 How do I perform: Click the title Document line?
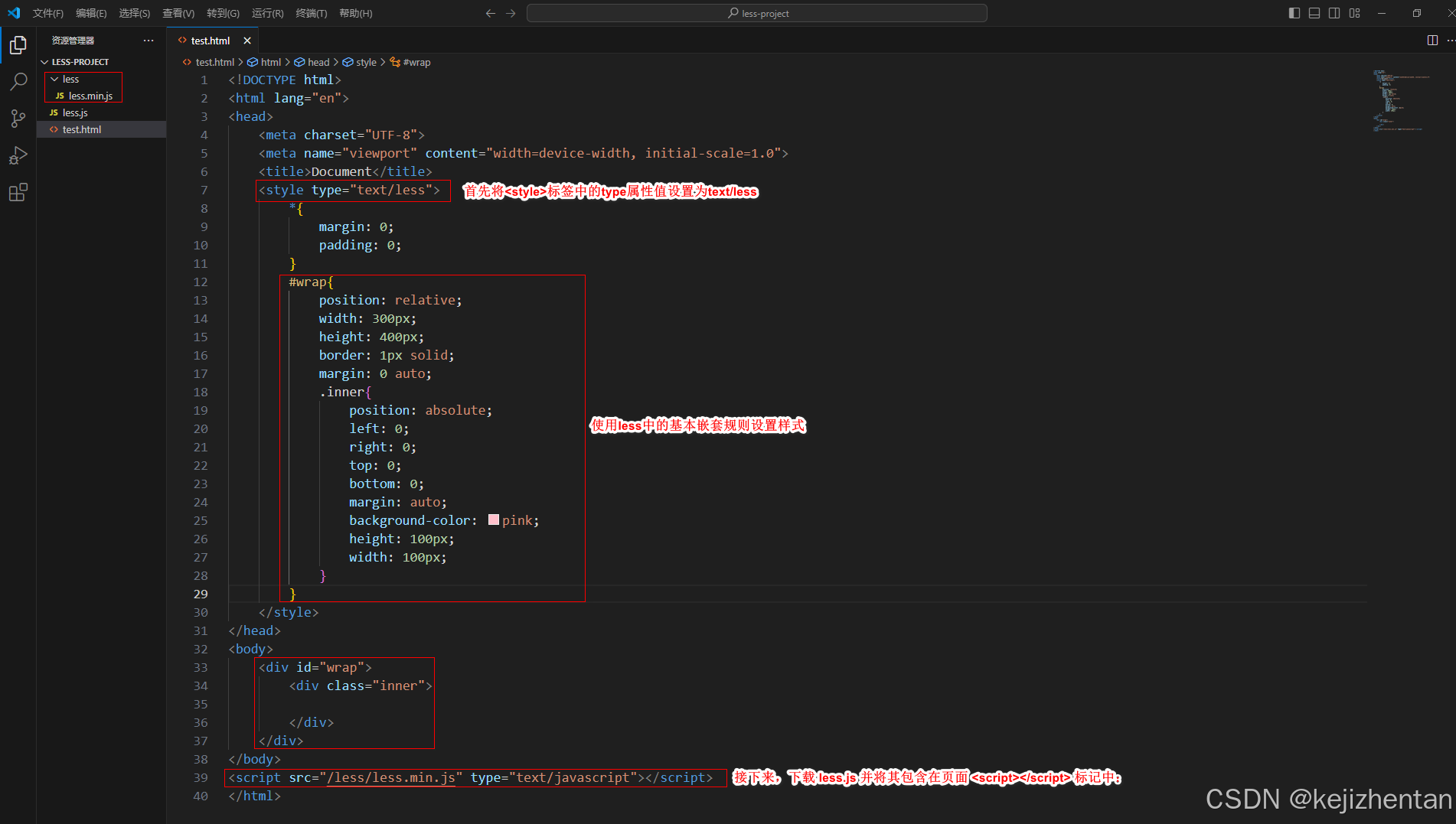345,171
